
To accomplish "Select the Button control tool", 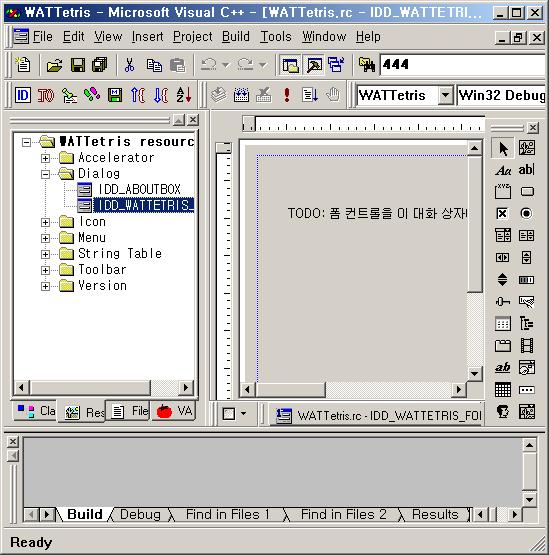I will tap(526, 191).
